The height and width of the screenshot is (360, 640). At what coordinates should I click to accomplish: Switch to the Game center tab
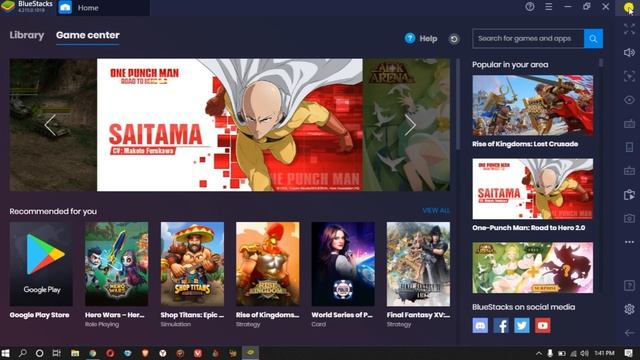[88, 35]
